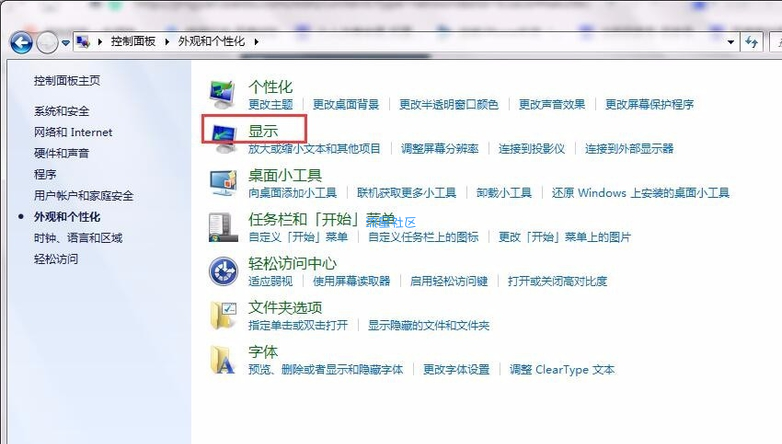Open the recent pages dropdown arrow

click(65, 43)
